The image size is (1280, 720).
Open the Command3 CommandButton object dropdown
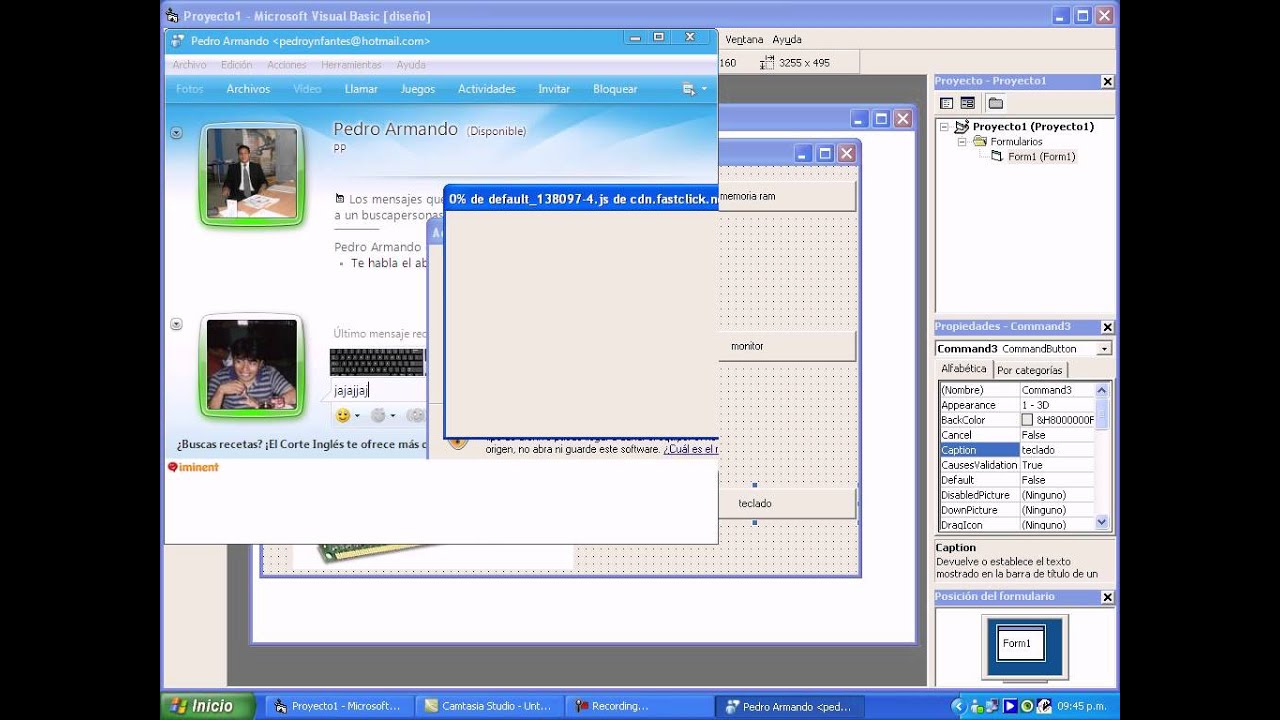pos(1104,349)
